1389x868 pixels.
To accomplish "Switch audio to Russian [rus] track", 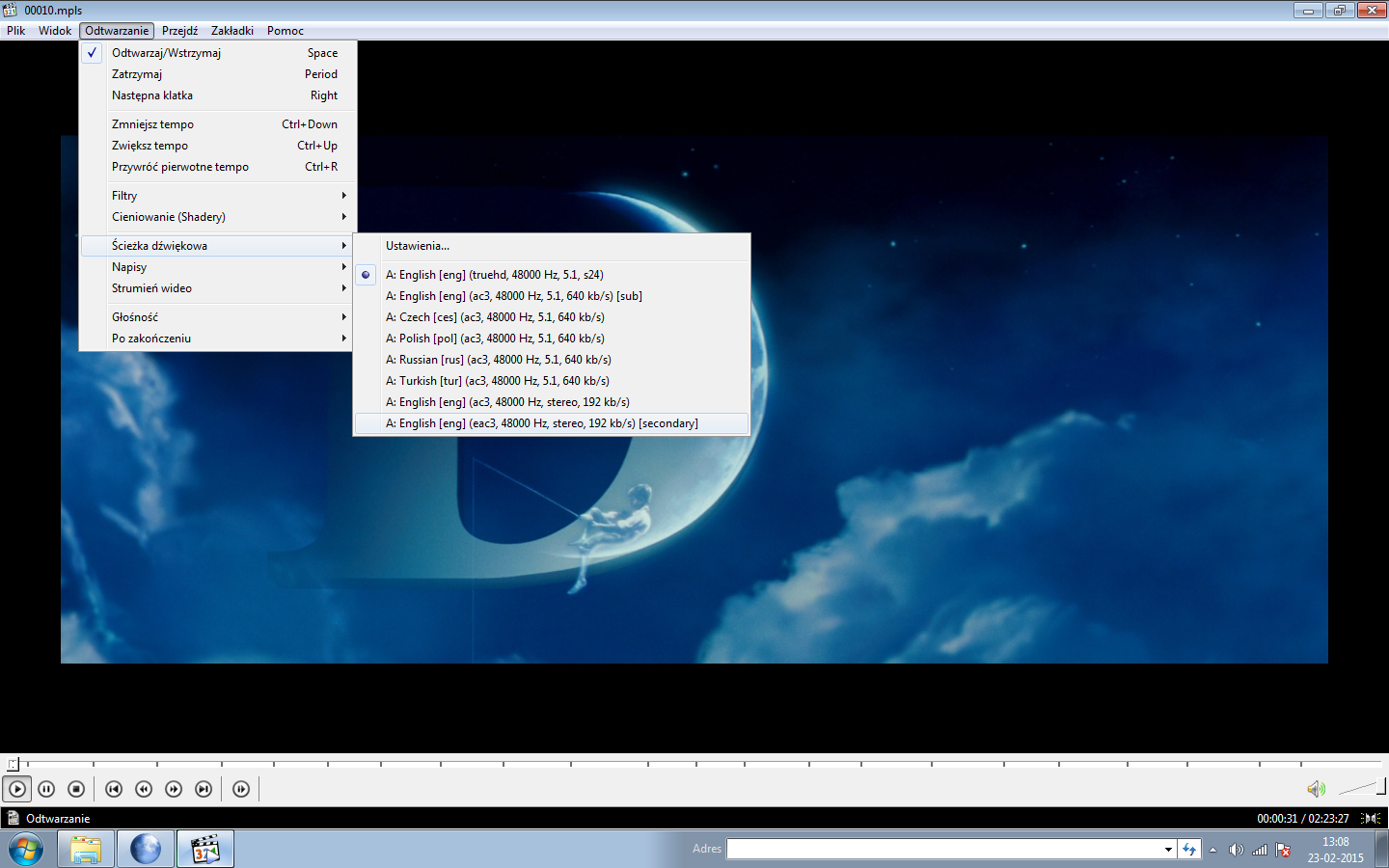I will click(551, 360).
